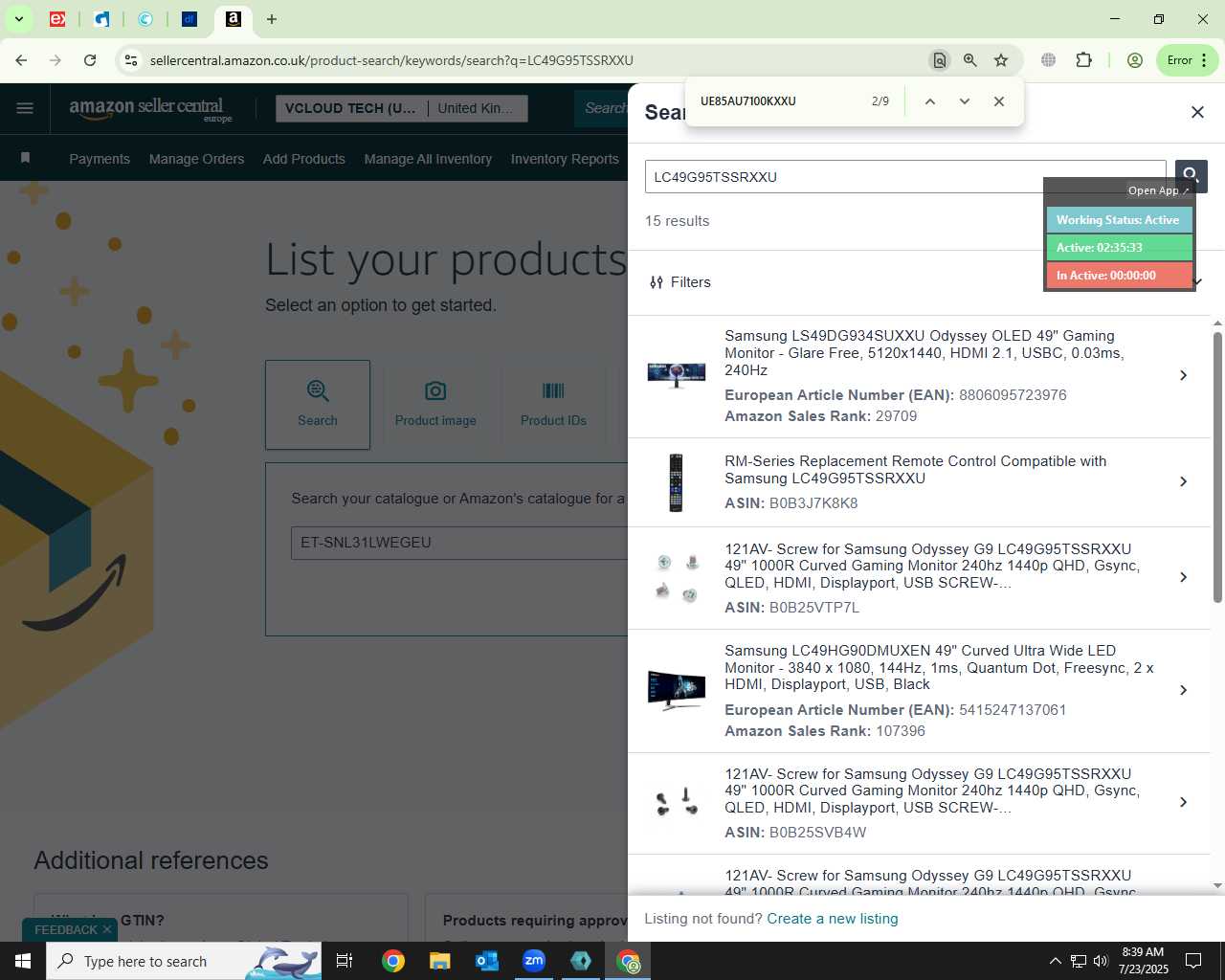Open a new browser tab
1225x980 pixels.
point(272,19)
